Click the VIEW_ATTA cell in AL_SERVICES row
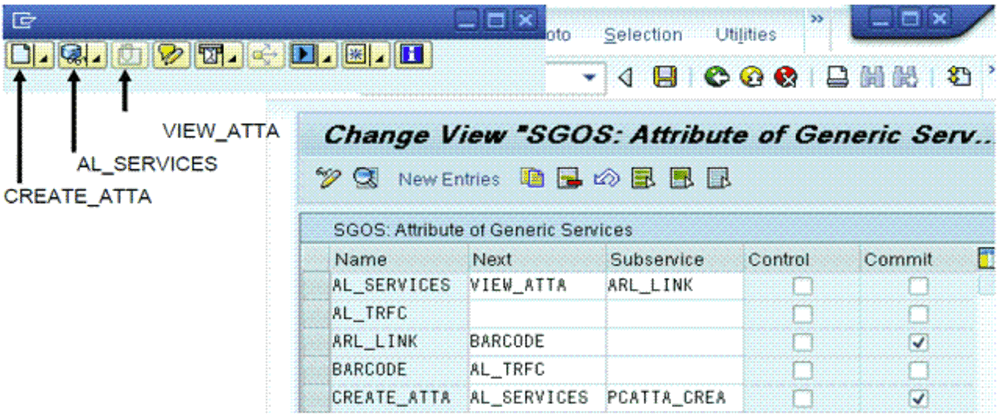This screenshot has width=999, height=416. (535, 287)
